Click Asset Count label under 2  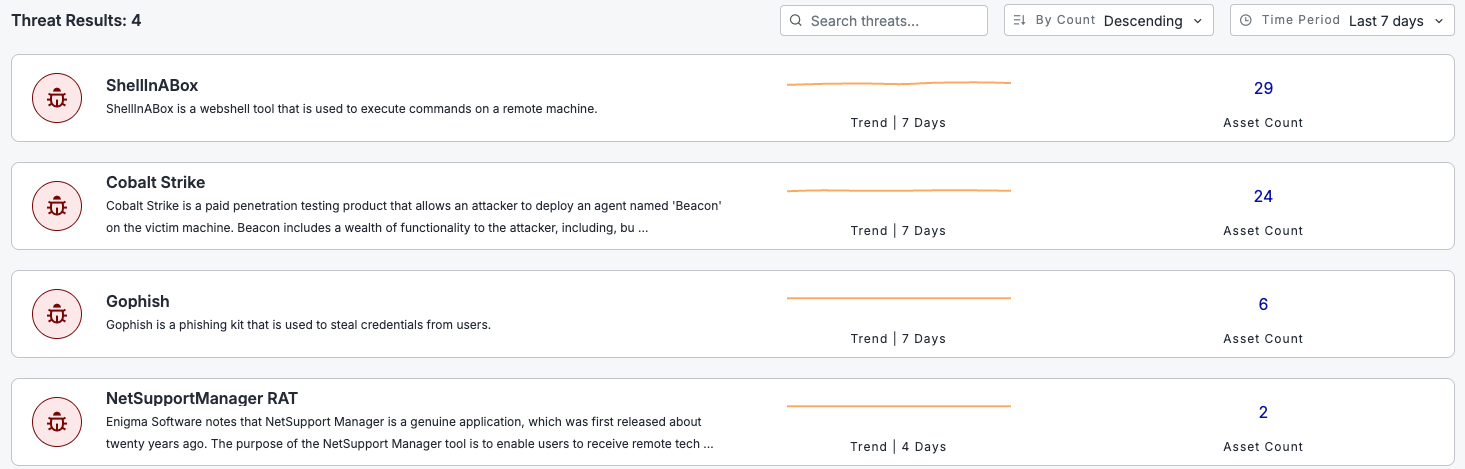(1263, 447)
